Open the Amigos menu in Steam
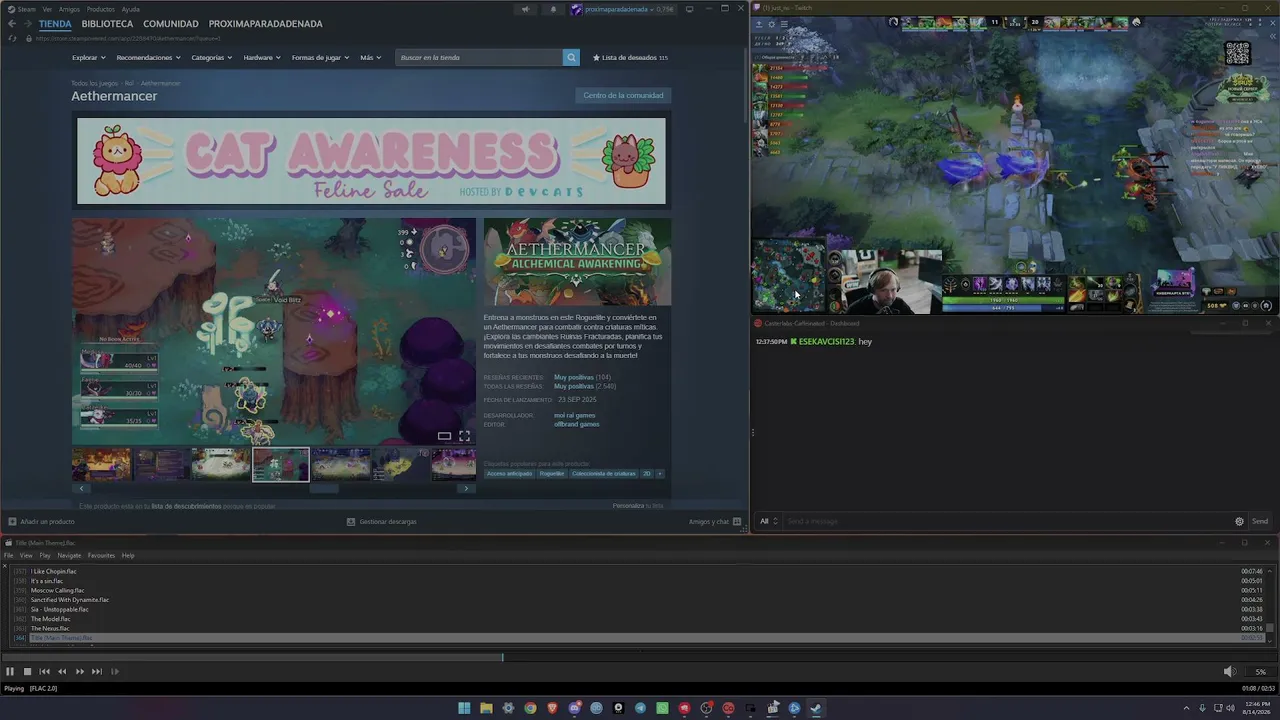The height and width of the screenshot is (720, 1280). [x=69, y=9]
